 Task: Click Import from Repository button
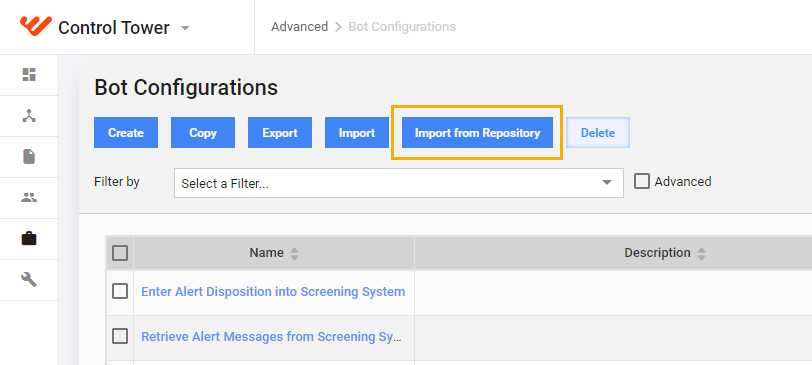point(477,133)
